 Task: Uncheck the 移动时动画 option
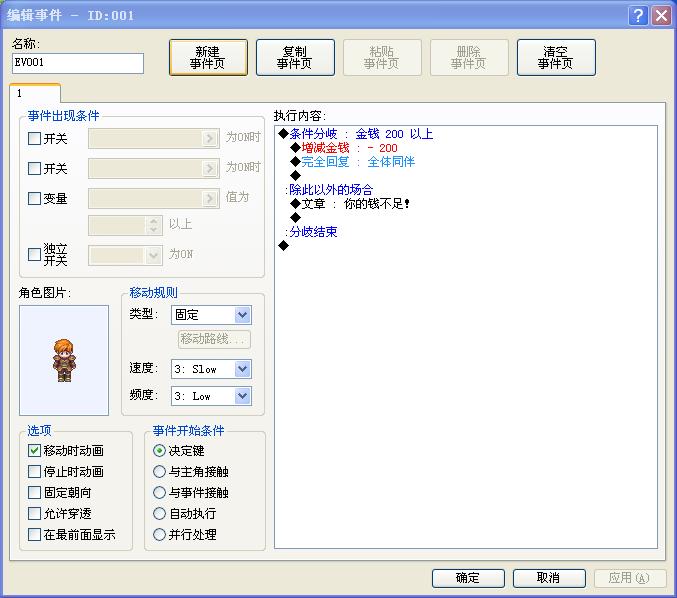[x=34, y=451]
